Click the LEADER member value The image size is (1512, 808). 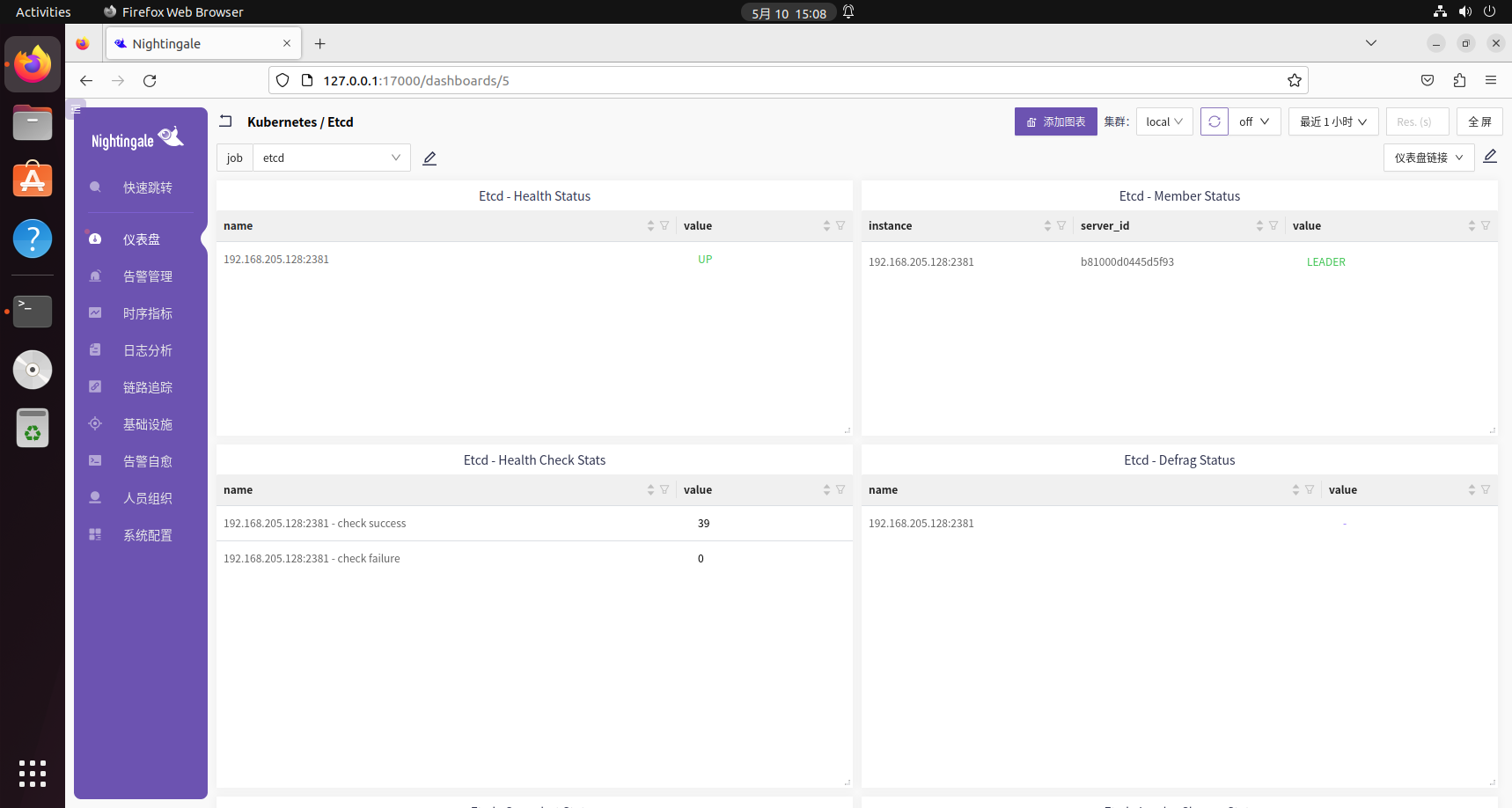point(1325,262)
